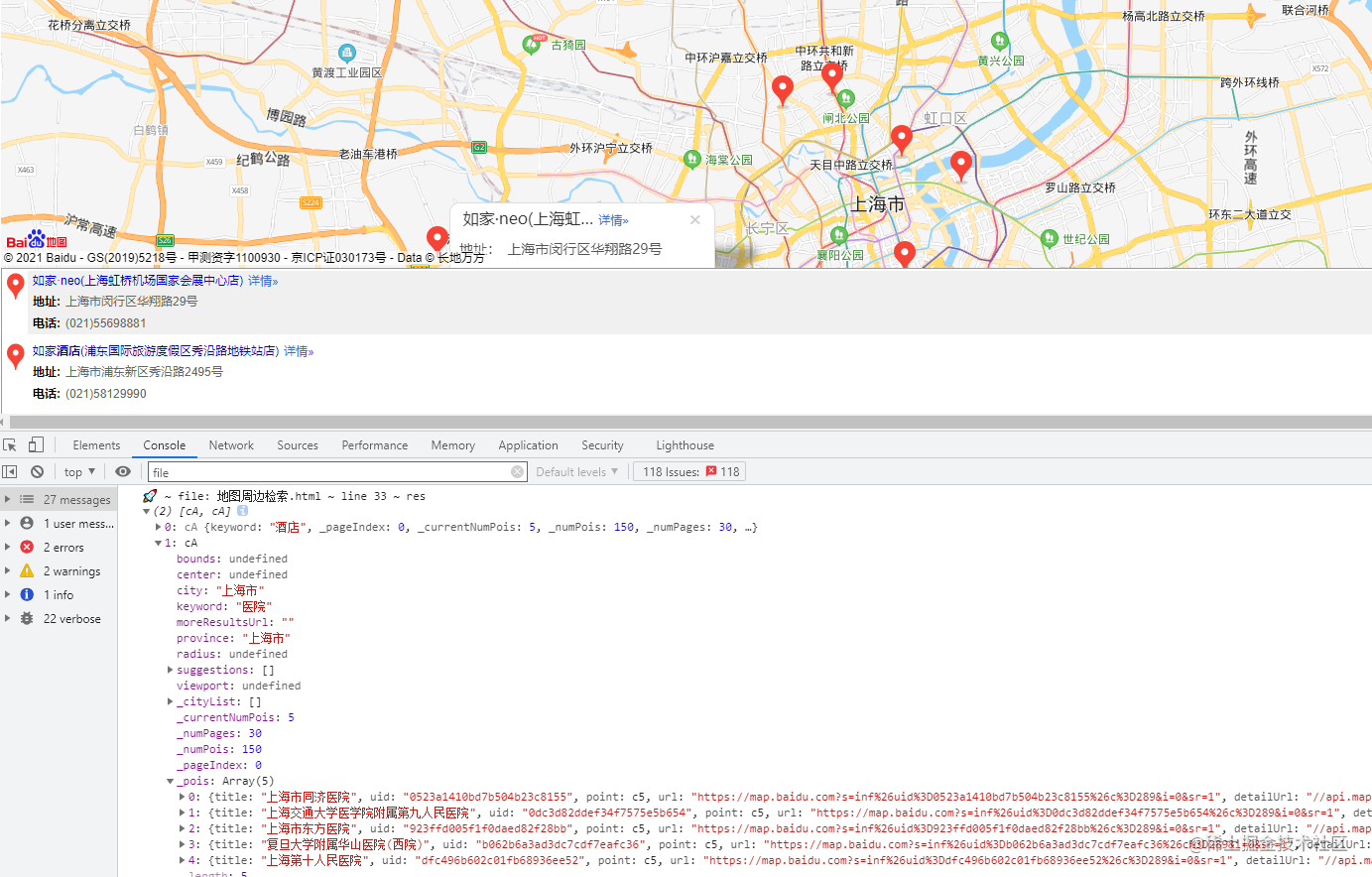The height and width of the screenshot is (877, 1372).
Task: Click the 上海市 city label on map
Action: coord(878,204)
